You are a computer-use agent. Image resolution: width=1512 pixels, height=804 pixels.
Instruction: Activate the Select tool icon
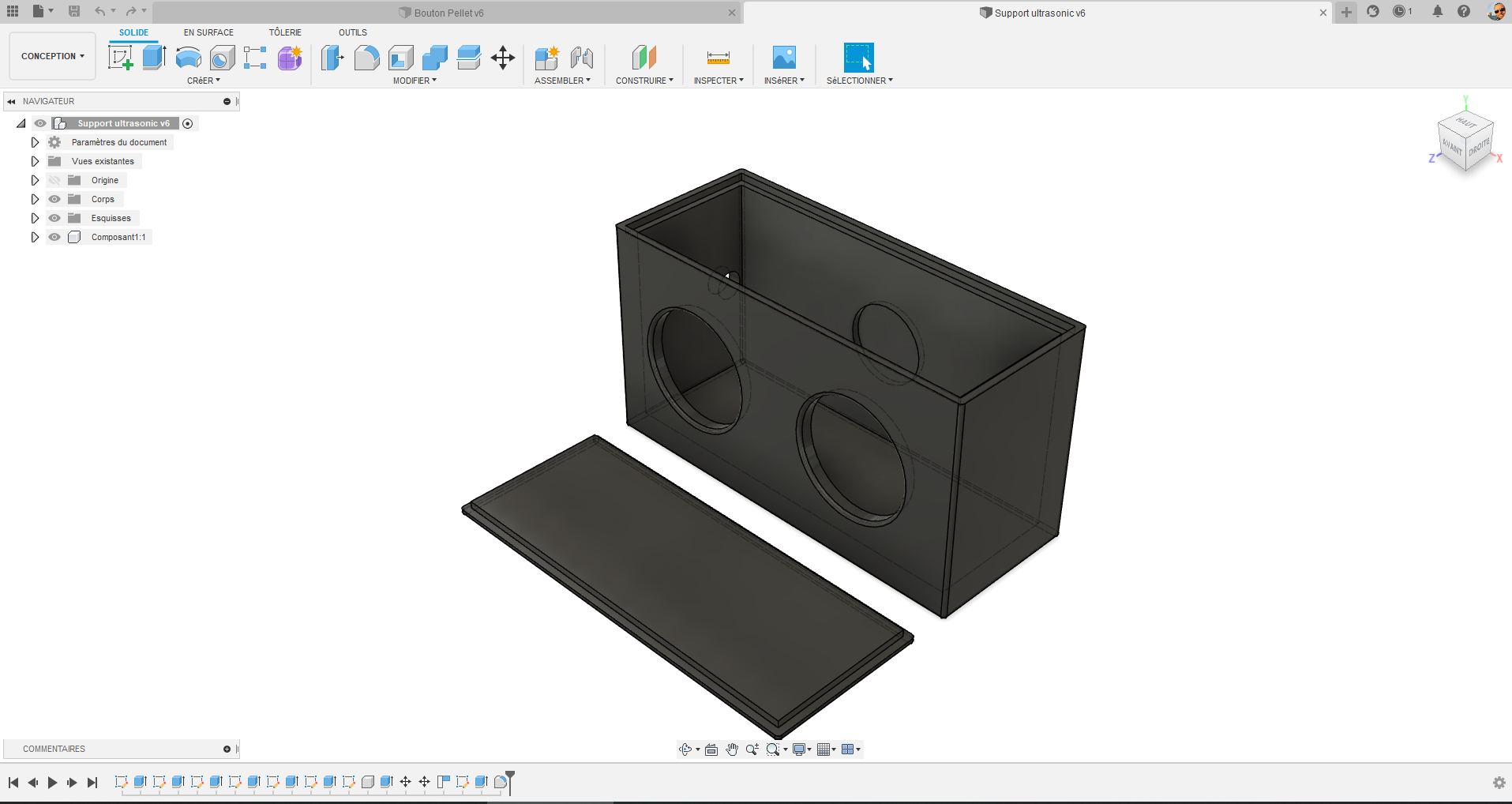pyautogui.click(x=859, y=58)
